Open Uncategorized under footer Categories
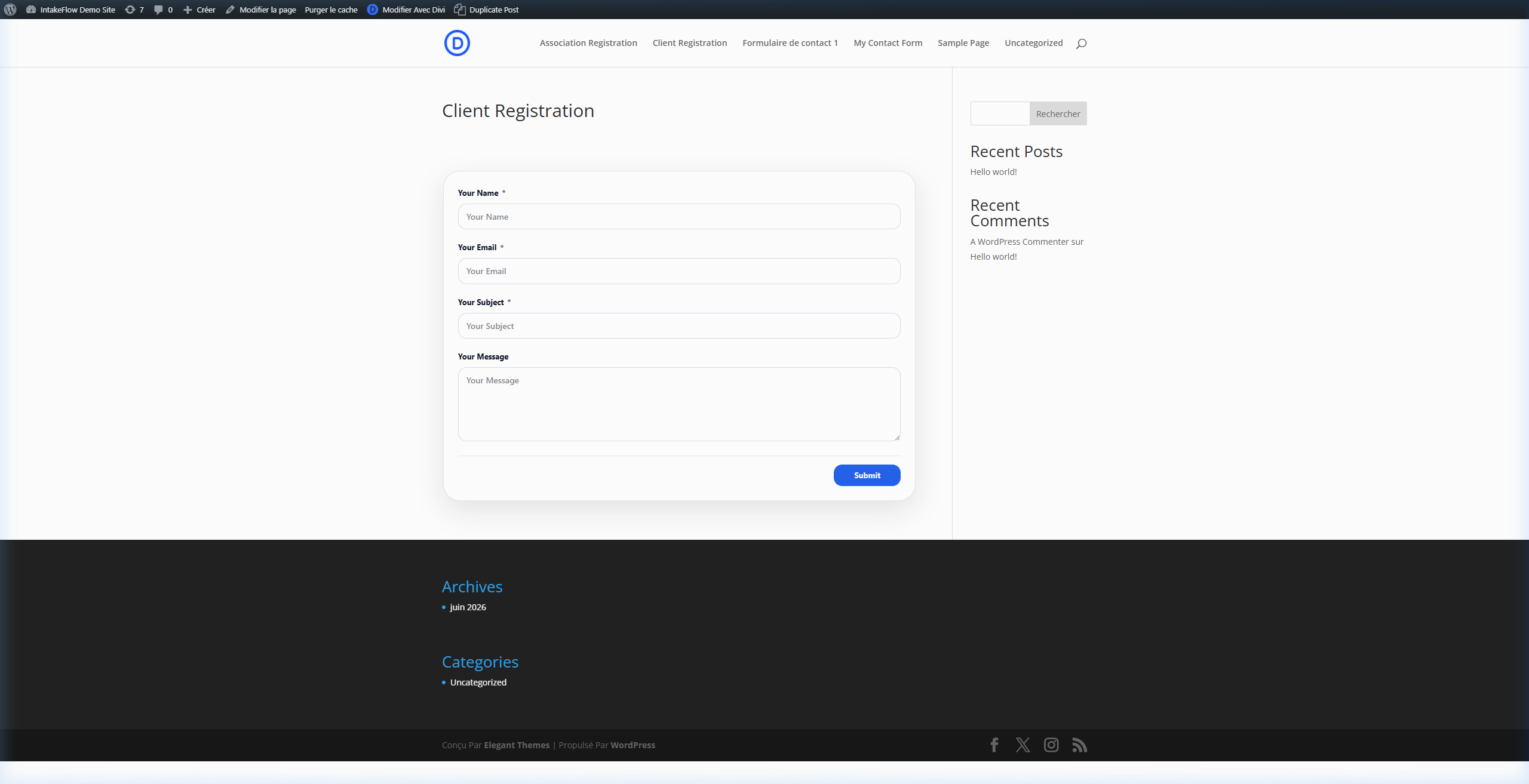The height and width of the screenshot is (784, 1529). (x=478, y=682)
